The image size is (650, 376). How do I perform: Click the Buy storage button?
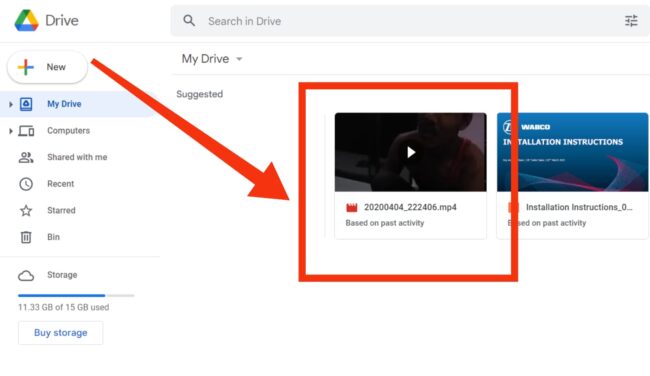tap(61, 333)
